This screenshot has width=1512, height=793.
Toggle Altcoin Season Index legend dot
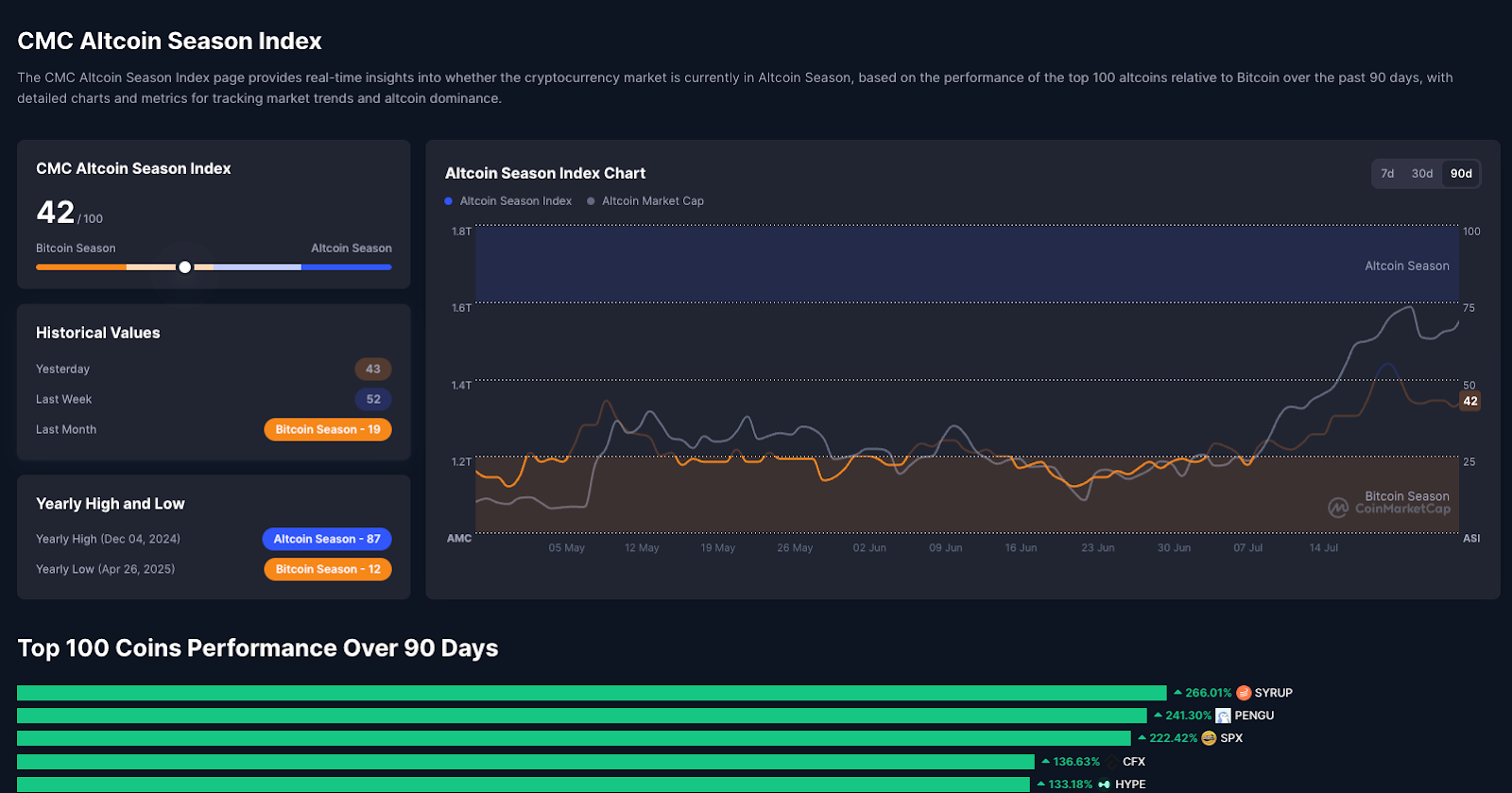point(449,201)
